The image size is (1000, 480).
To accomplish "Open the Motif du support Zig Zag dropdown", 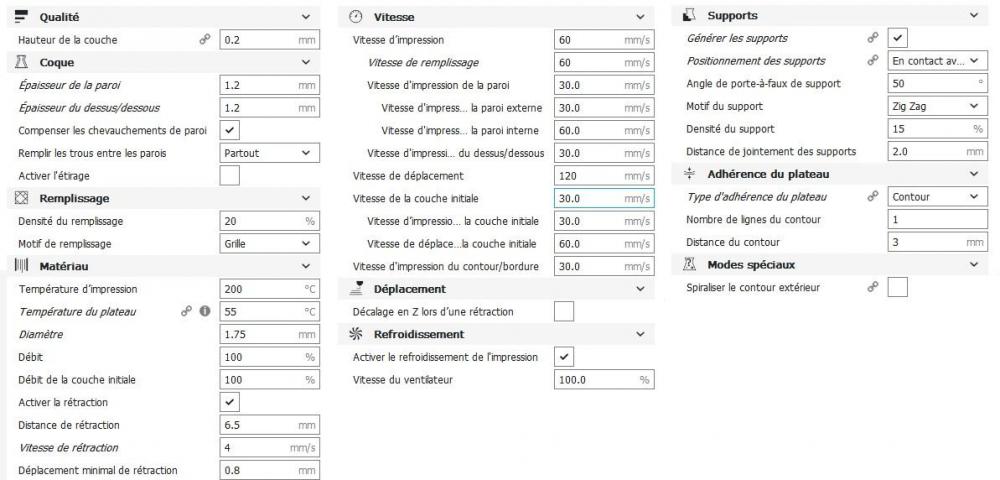I will coord(938,106).
